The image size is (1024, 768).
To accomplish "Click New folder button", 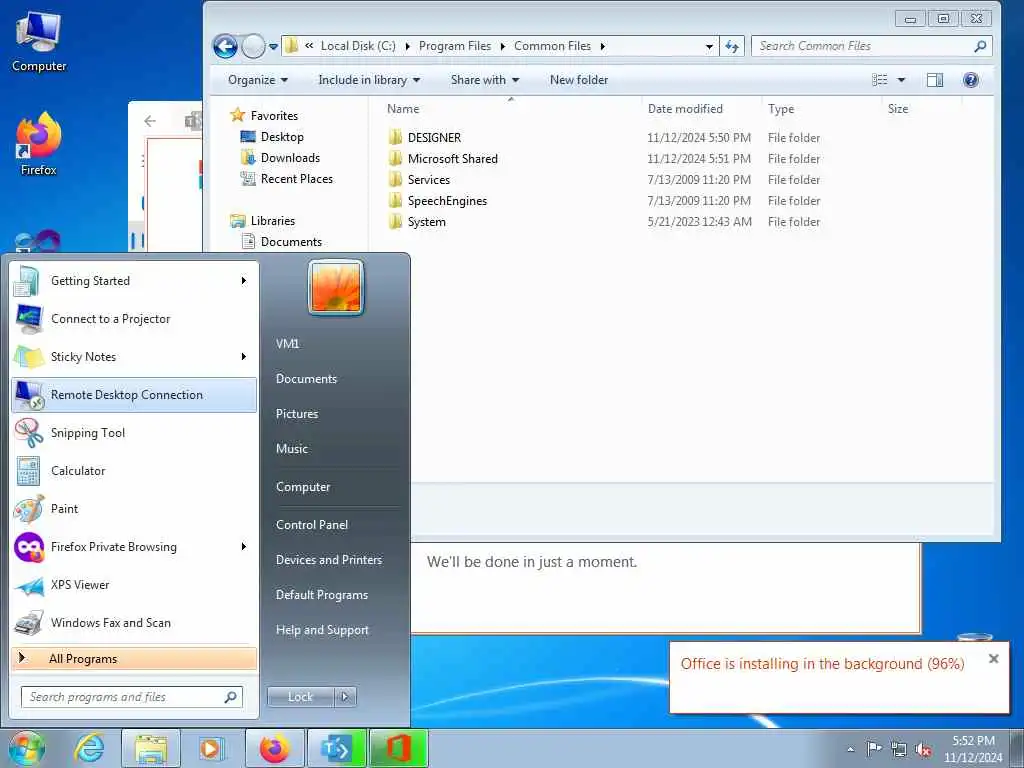I will pyautogui.click(x=579, y=80).
